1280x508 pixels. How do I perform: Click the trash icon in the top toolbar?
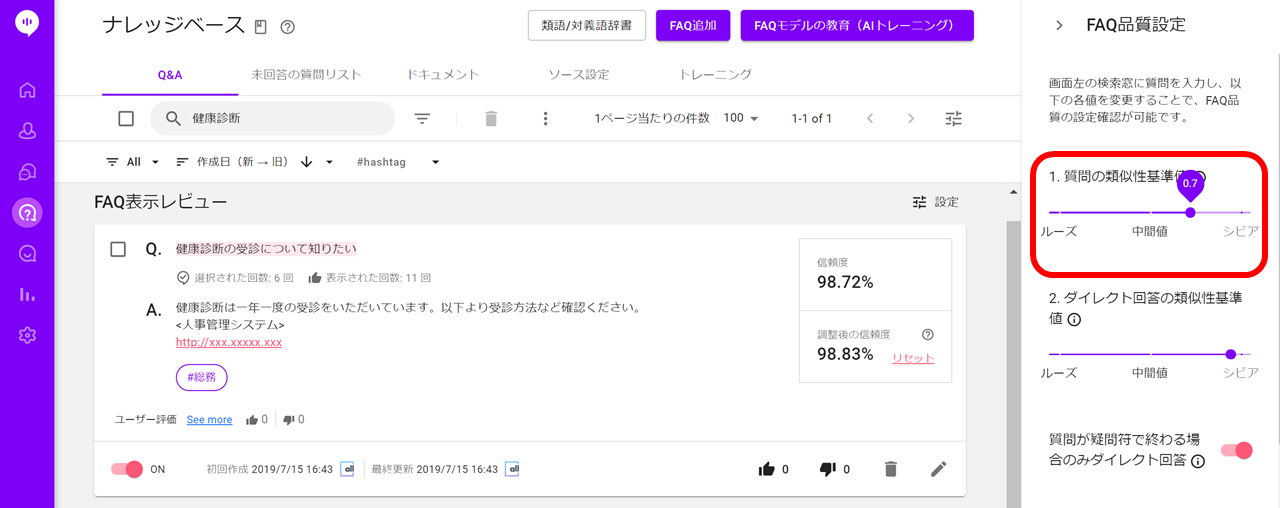(x=490, y=119)
